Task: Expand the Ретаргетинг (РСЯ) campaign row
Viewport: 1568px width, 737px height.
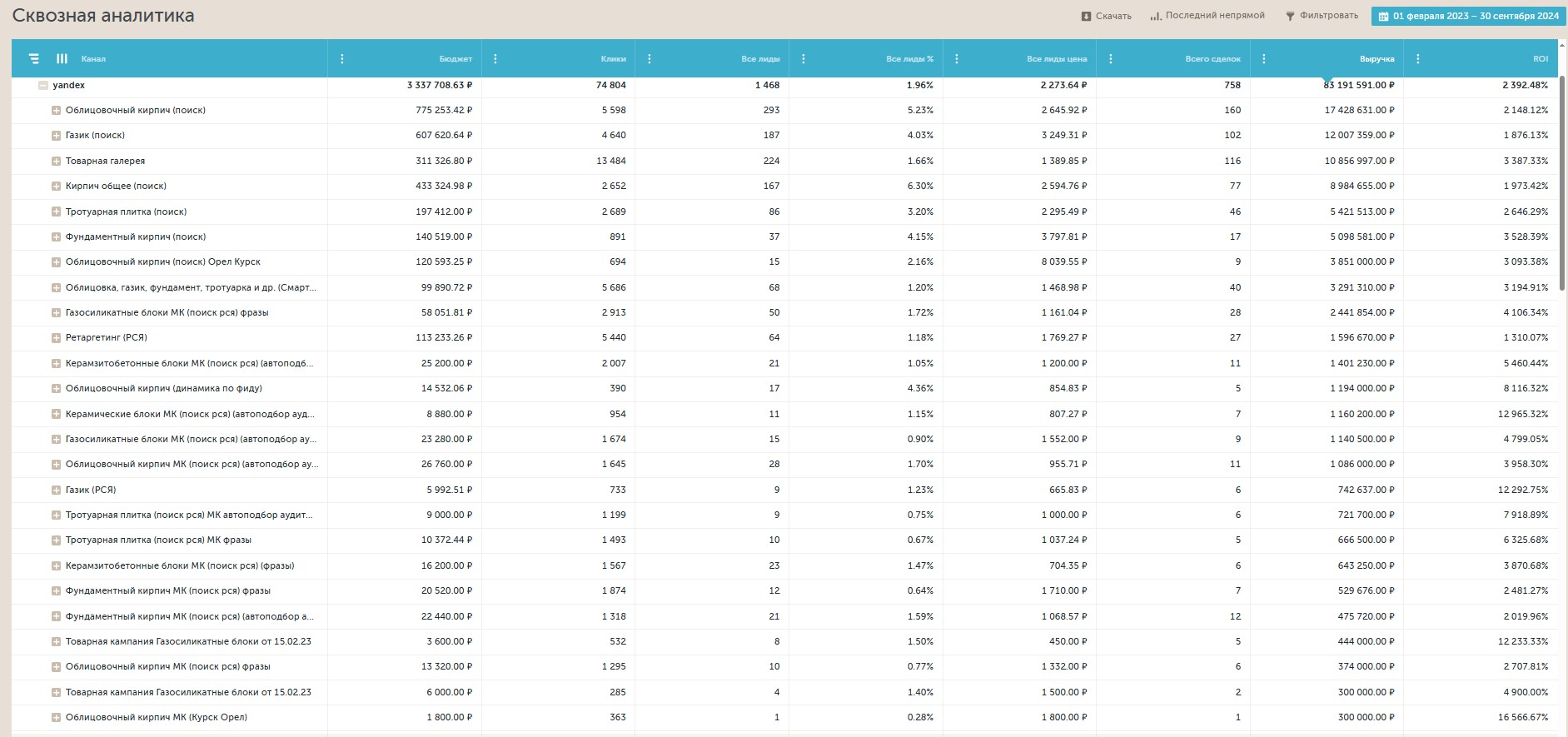Action: click(56, 338)
